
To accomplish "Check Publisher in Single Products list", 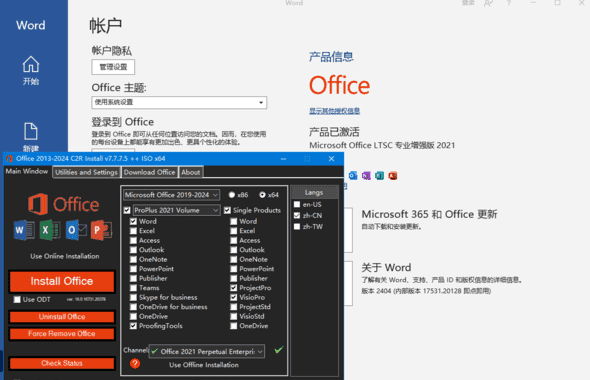I will pos(234,278).
